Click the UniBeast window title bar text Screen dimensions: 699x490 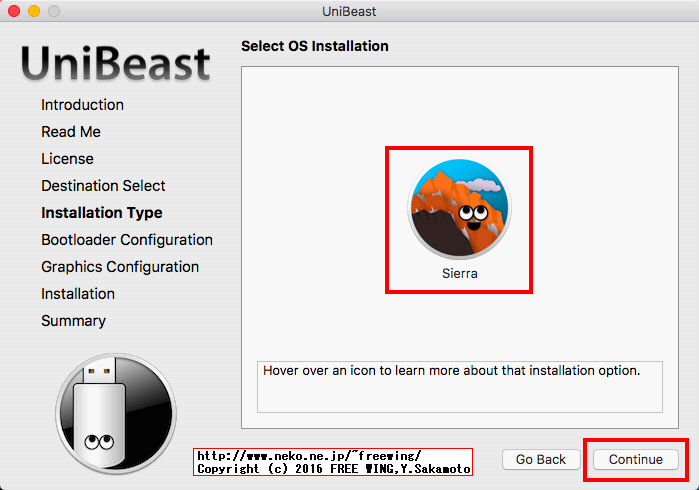[349, 11]
